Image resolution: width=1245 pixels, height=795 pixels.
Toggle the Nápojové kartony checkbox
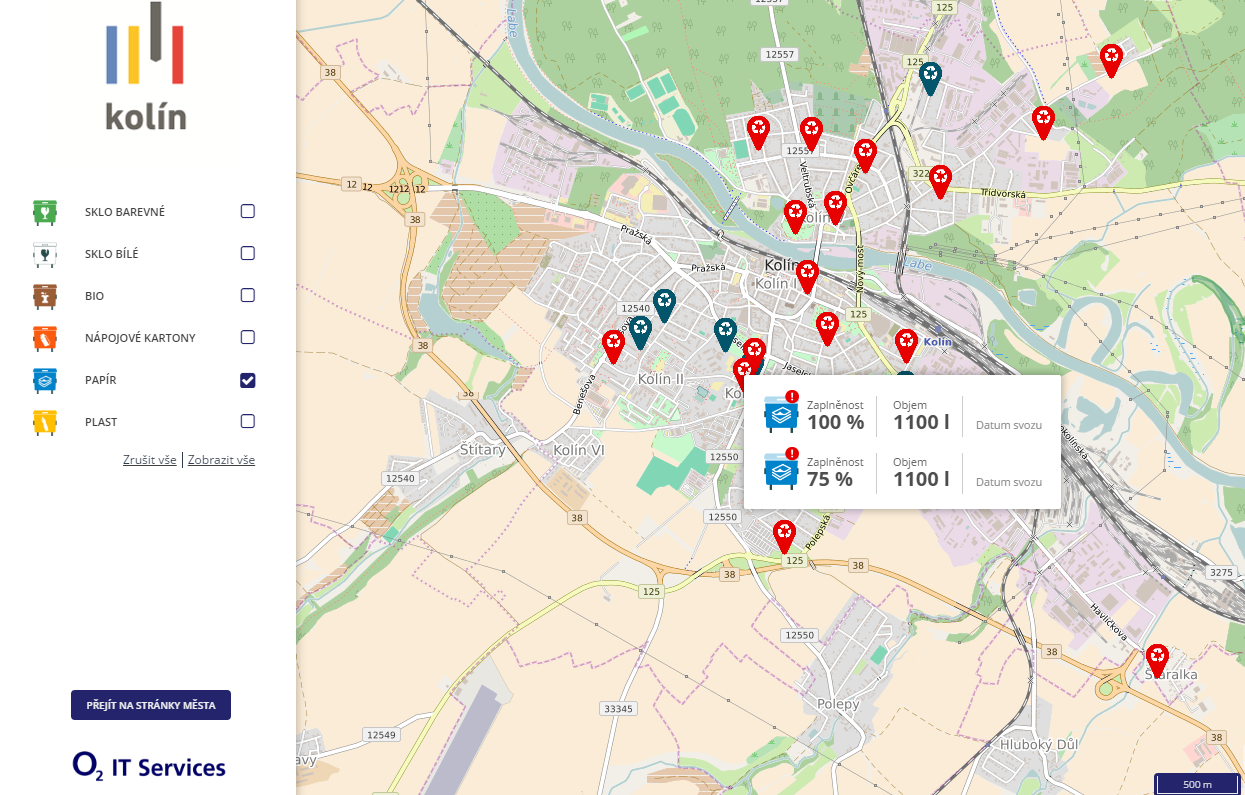tap(248, 338)
